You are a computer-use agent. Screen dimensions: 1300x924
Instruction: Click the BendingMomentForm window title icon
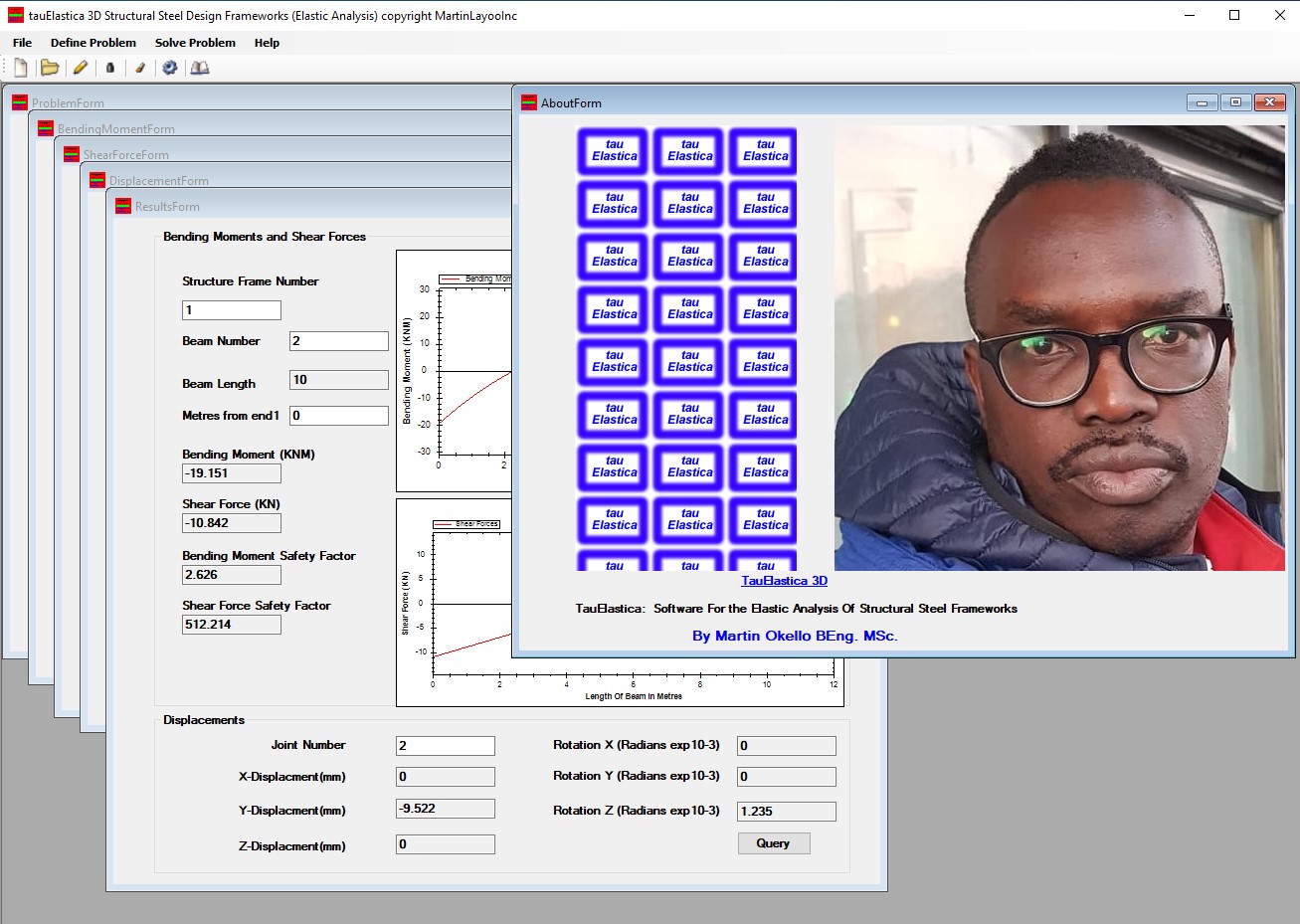pyautogui.click(x=46, y=128)
